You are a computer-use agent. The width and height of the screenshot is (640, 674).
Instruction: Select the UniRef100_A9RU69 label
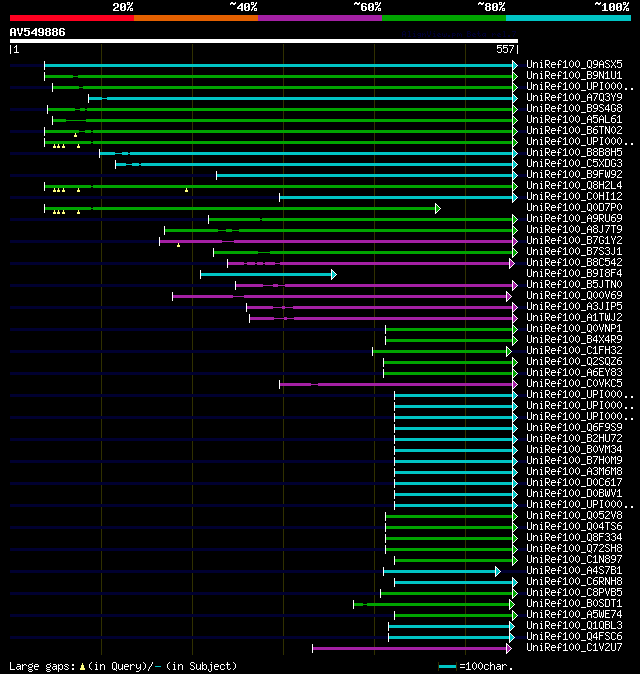pyautogui.click(x=574, y=218)
